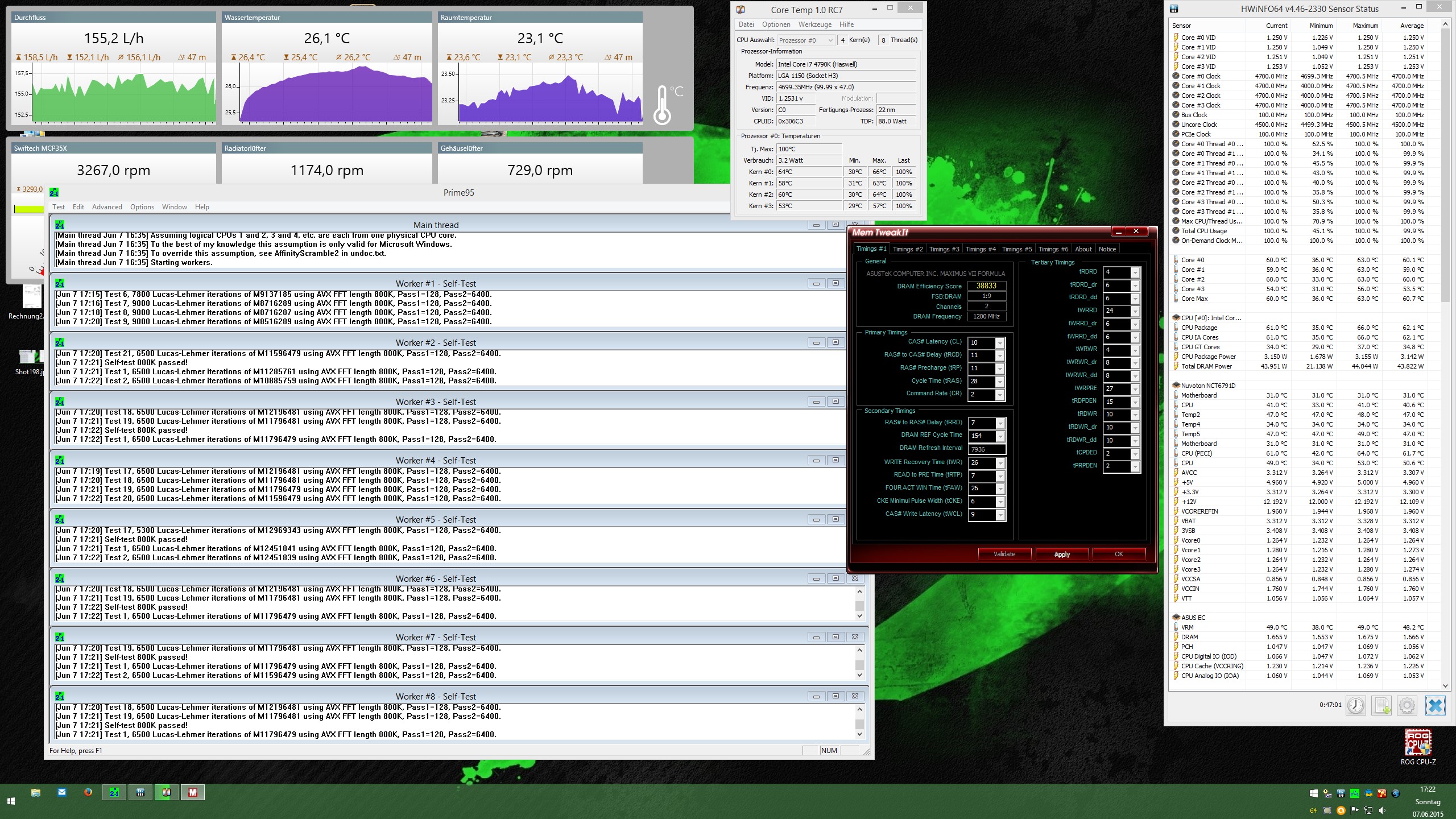Click the OK button in Mem TweakIt
This screenshot has width=1456, height=819.
tap(1119, 554)
